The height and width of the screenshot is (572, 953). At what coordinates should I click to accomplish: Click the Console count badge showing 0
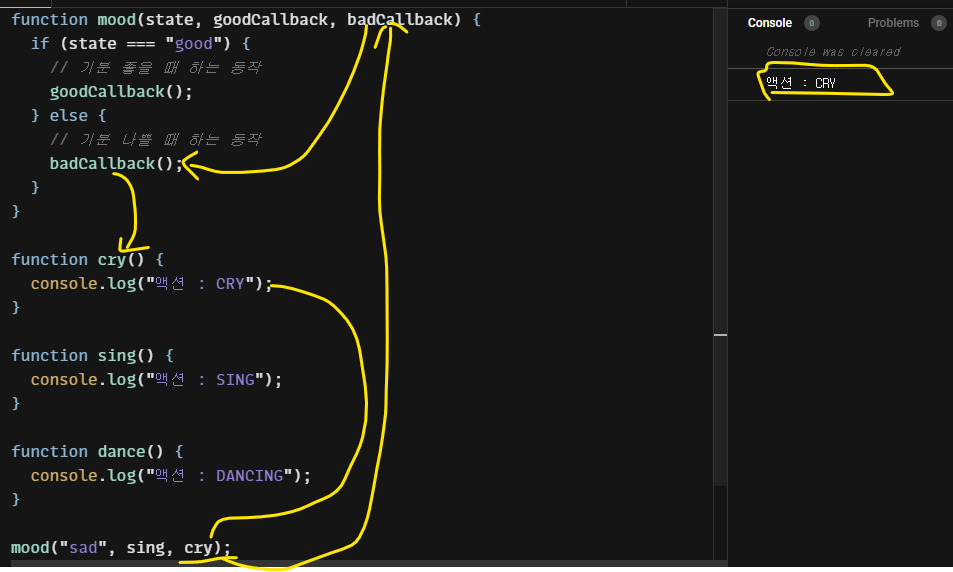[x=811, y=23]
